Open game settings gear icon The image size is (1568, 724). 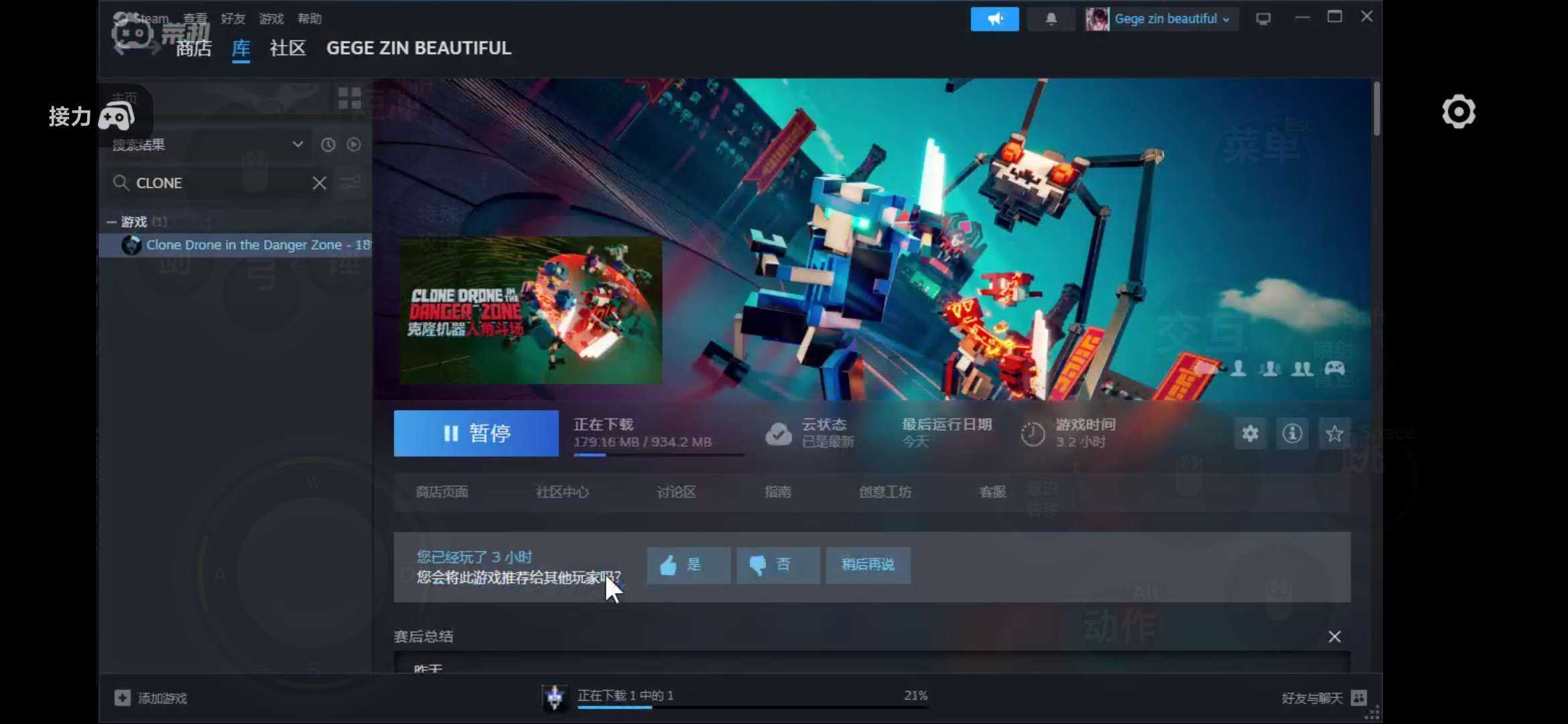pyautogui.click(x=1250, y=434)
